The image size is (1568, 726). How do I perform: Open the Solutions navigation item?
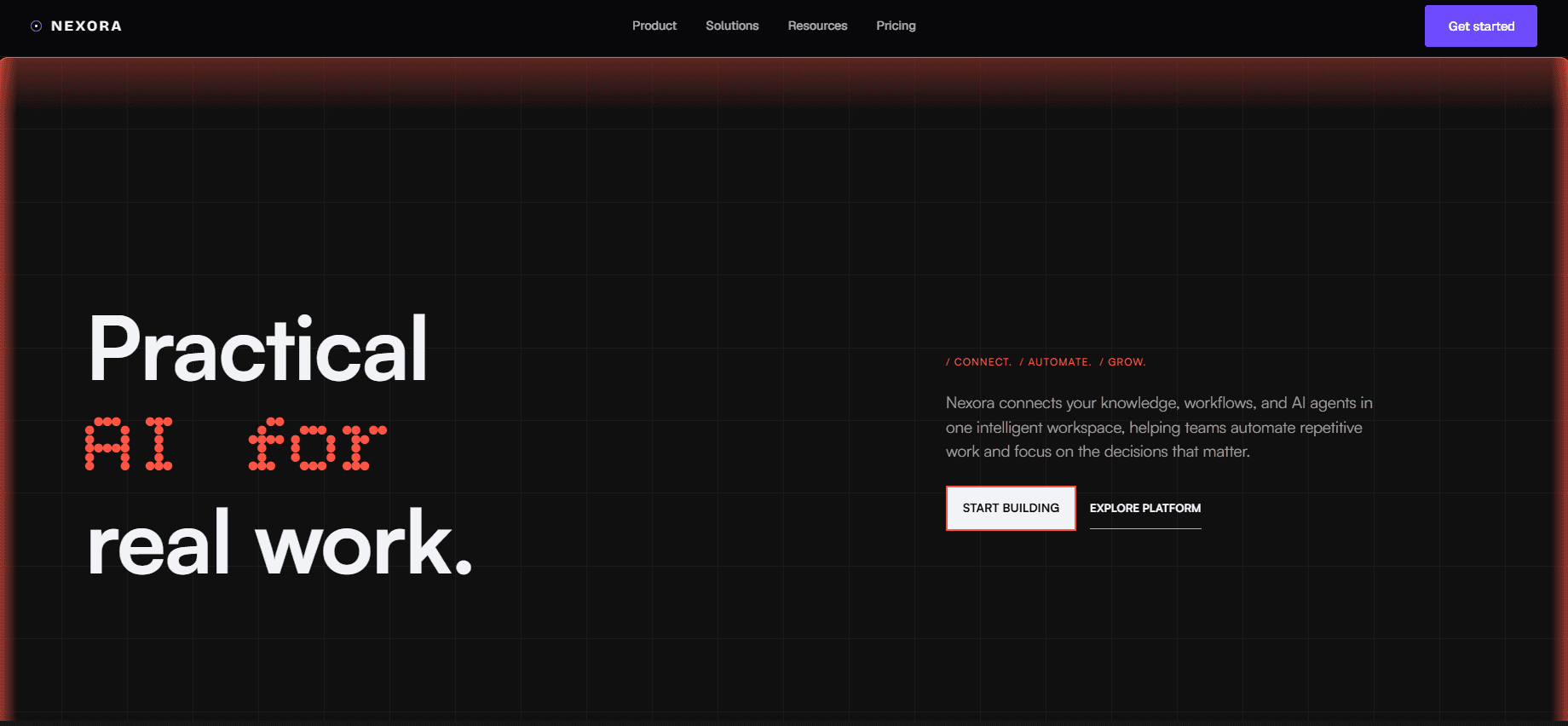[x=732, y=26]
